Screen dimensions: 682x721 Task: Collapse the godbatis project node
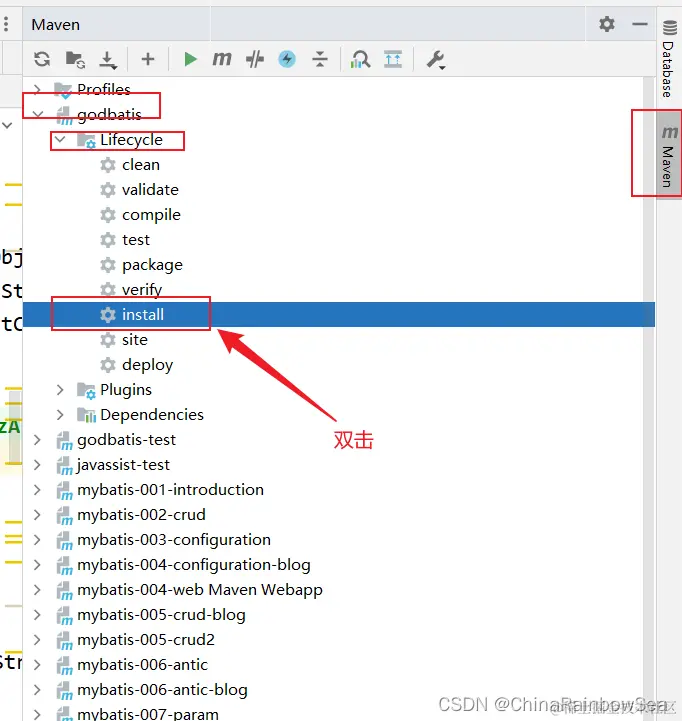click(x=38, y=114)
